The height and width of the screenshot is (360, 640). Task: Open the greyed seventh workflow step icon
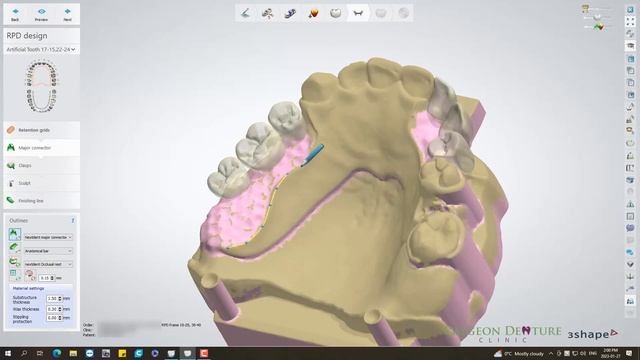coord(381,13)
